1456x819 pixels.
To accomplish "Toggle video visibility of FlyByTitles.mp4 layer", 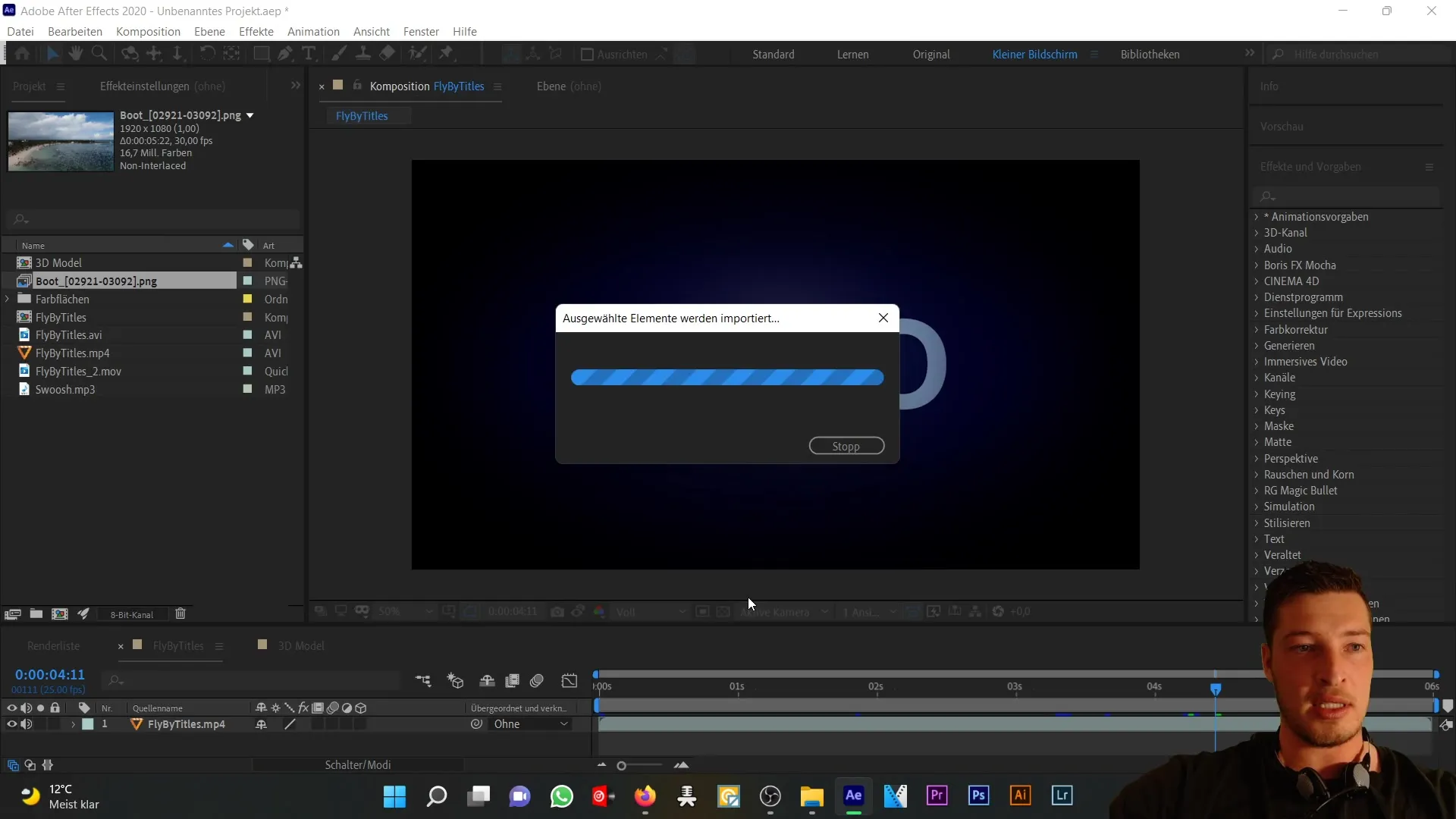I will pos(11,724).
